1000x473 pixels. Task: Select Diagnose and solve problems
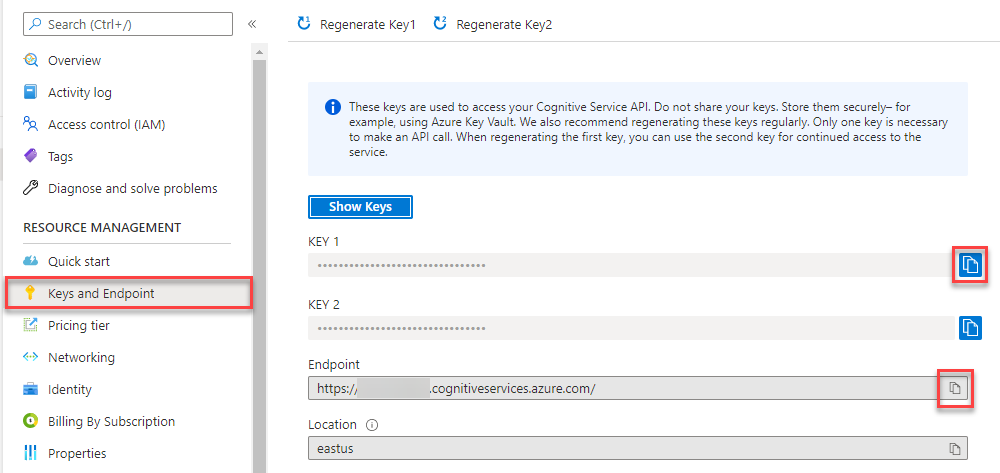tap(121, 189)
